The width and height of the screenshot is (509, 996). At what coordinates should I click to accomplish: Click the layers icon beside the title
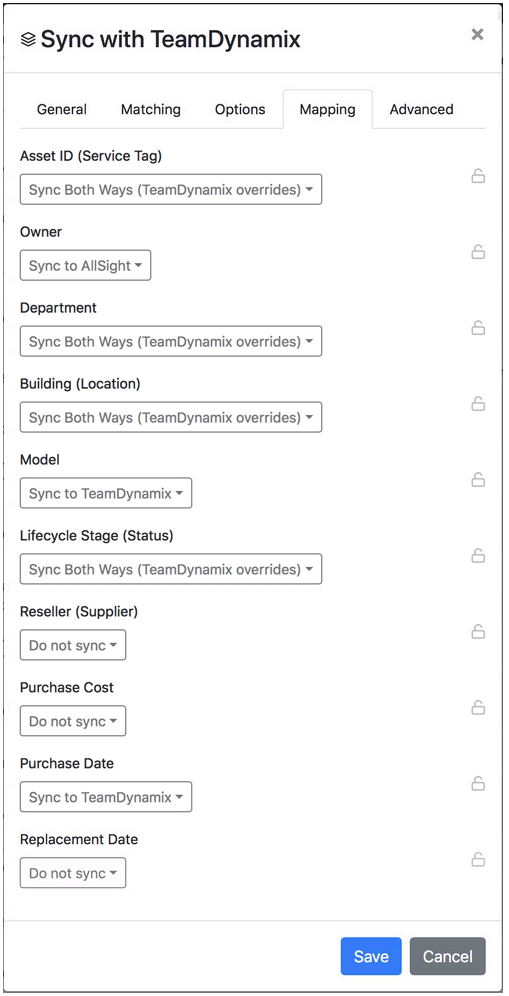click(28, 40)
